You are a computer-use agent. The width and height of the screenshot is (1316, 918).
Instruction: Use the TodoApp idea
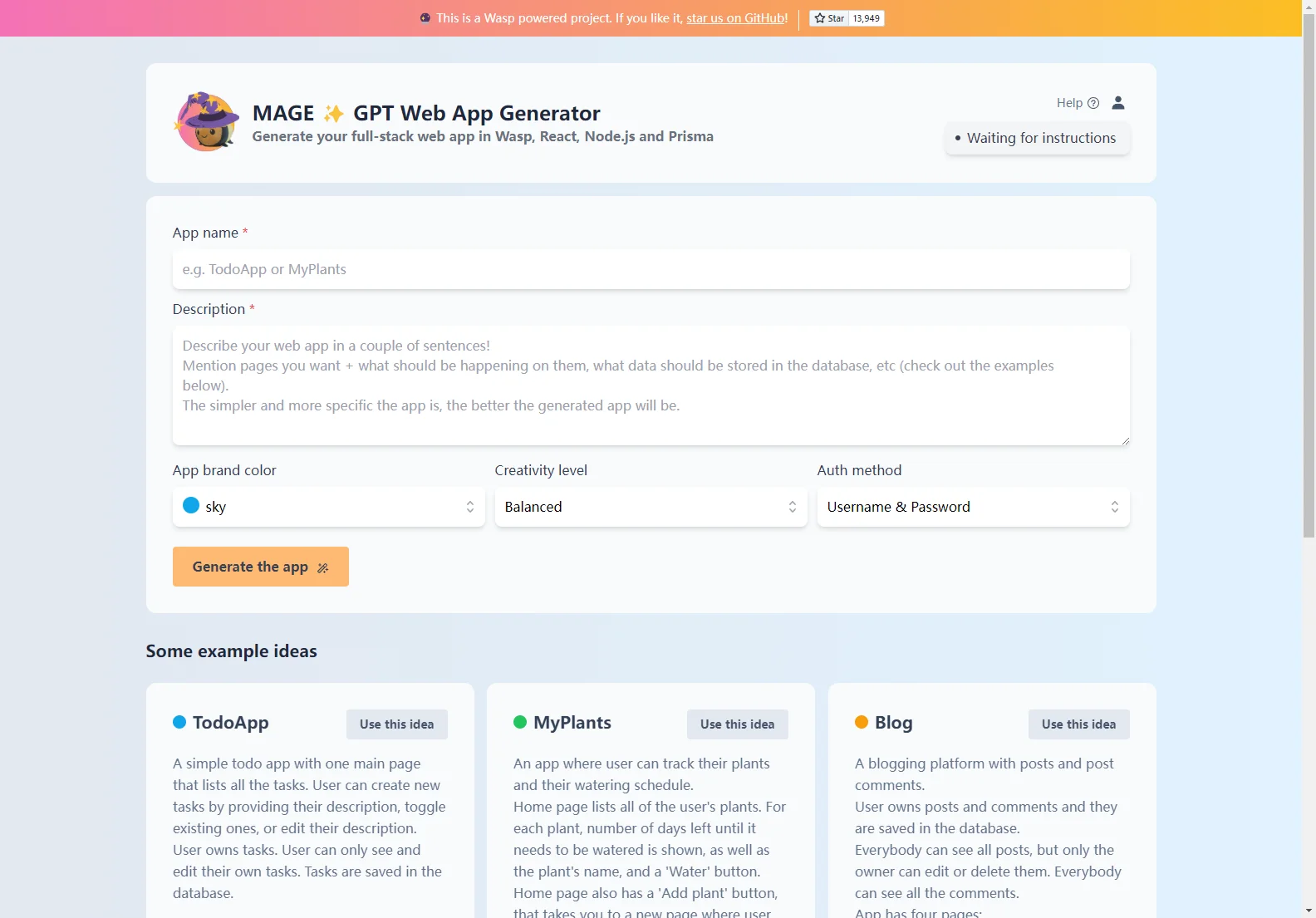pyautogui.click(x=397, y=724)
